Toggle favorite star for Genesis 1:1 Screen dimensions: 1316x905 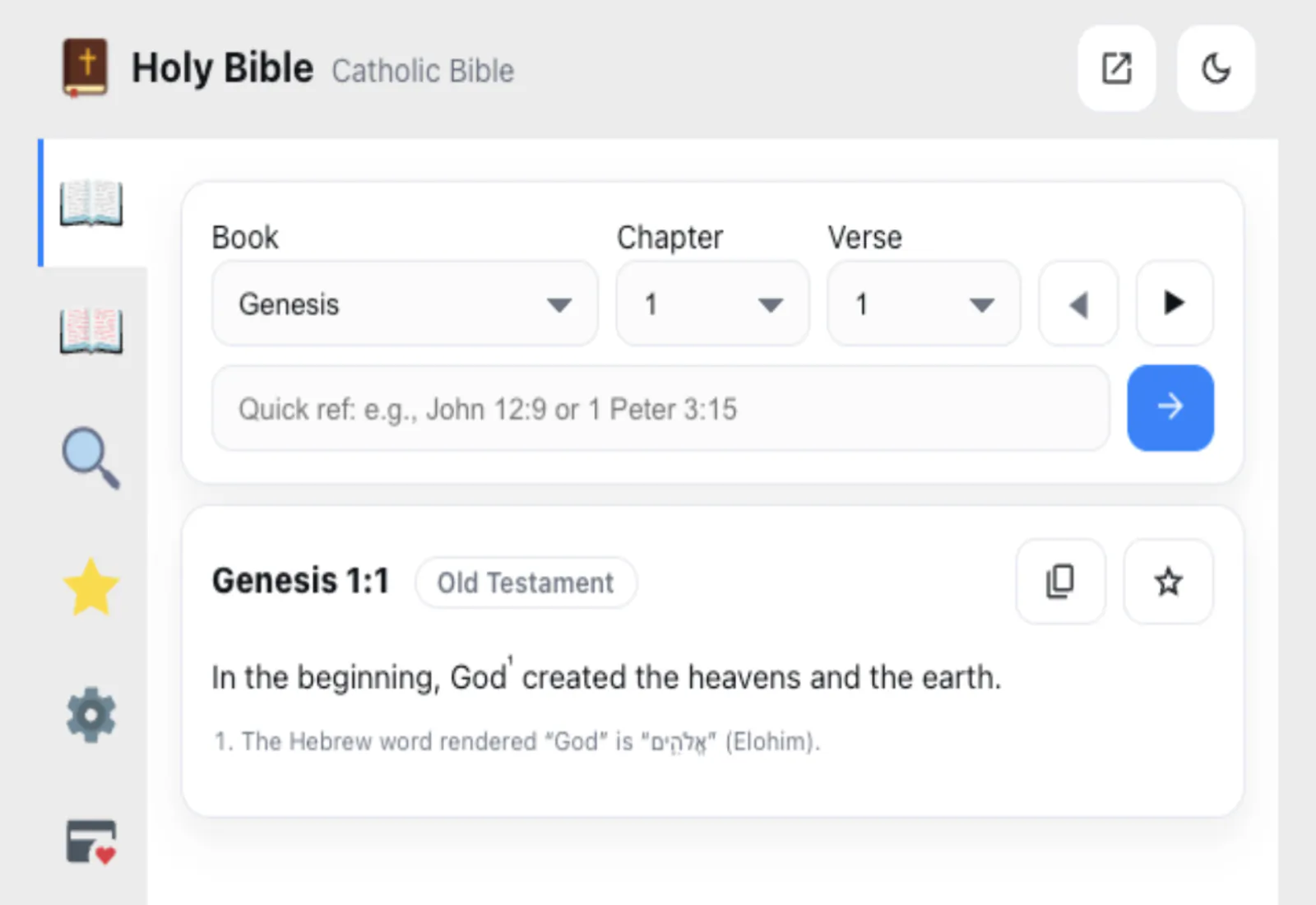coord(1168,582)
